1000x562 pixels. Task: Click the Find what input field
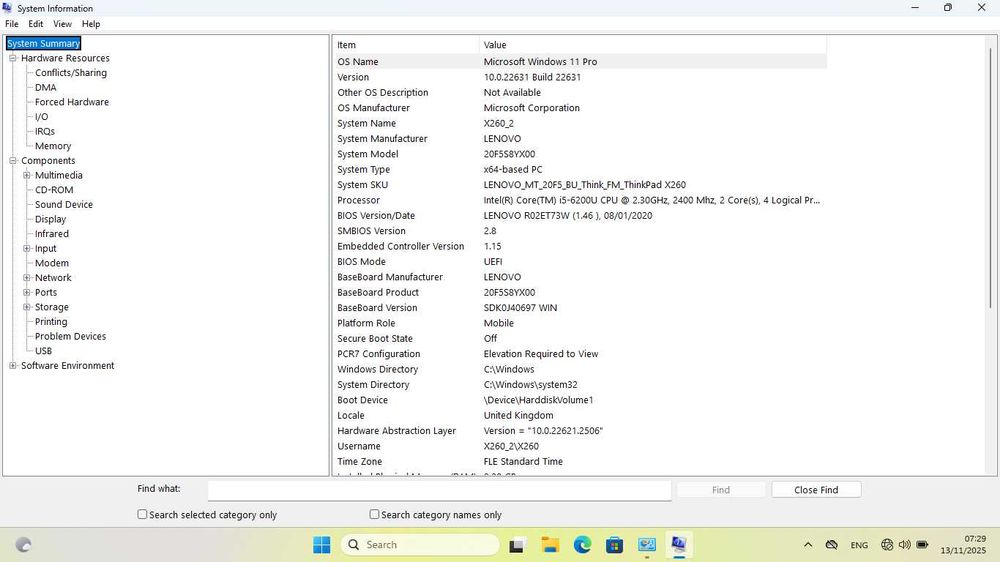click(x=439, y=490)
